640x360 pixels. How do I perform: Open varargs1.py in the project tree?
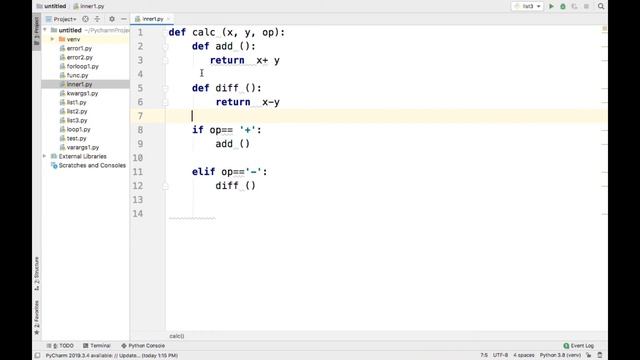(83, 147)
